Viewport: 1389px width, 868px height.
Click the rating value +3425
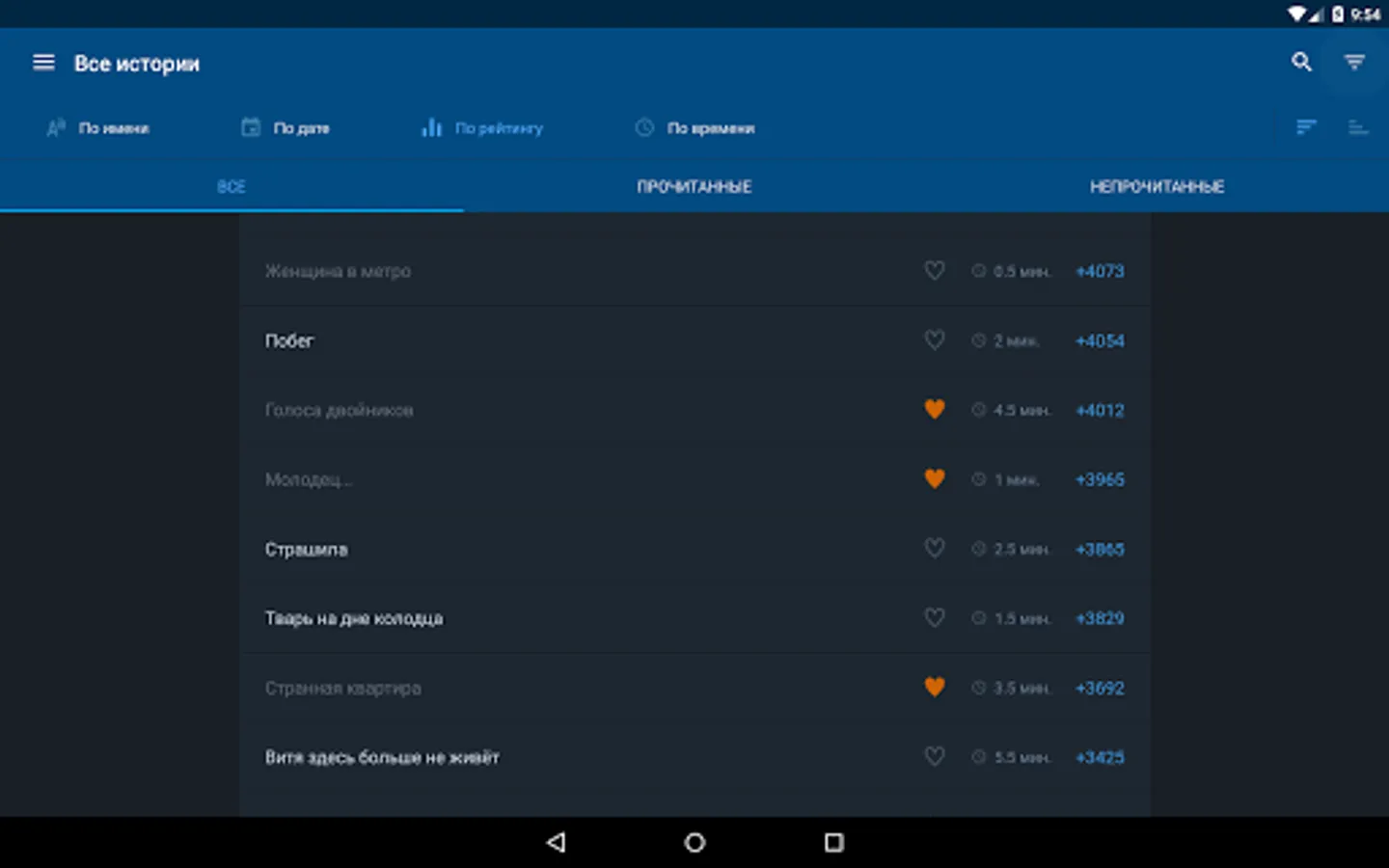[1100, 758]
